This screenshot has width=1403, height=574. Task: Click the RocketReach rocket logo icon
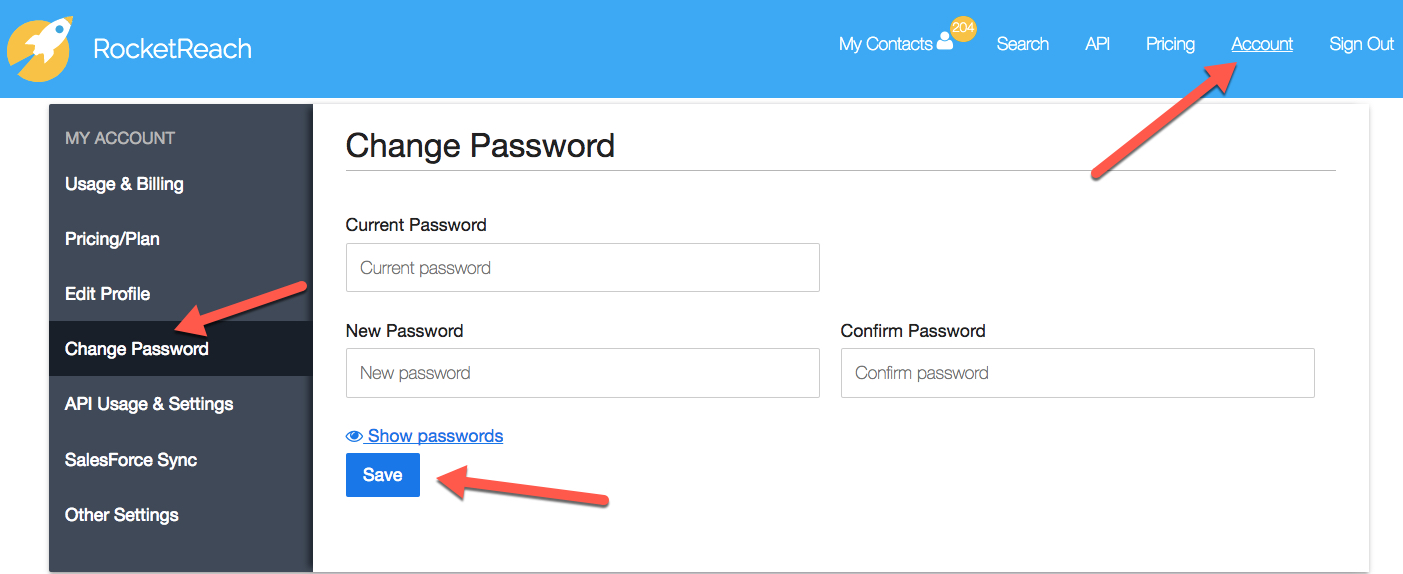click(x=40, y=48)
